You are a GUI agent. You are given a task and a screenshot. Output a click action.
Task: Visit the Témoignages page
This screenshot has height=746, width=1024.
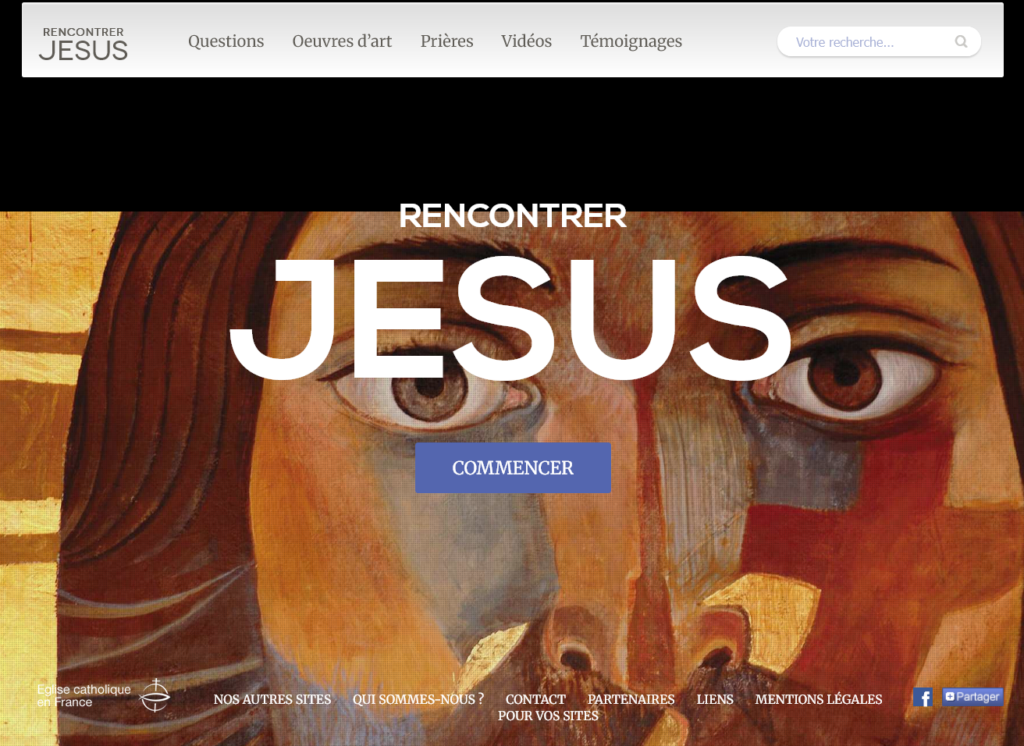pyautogui.click(x=631, y=42)
